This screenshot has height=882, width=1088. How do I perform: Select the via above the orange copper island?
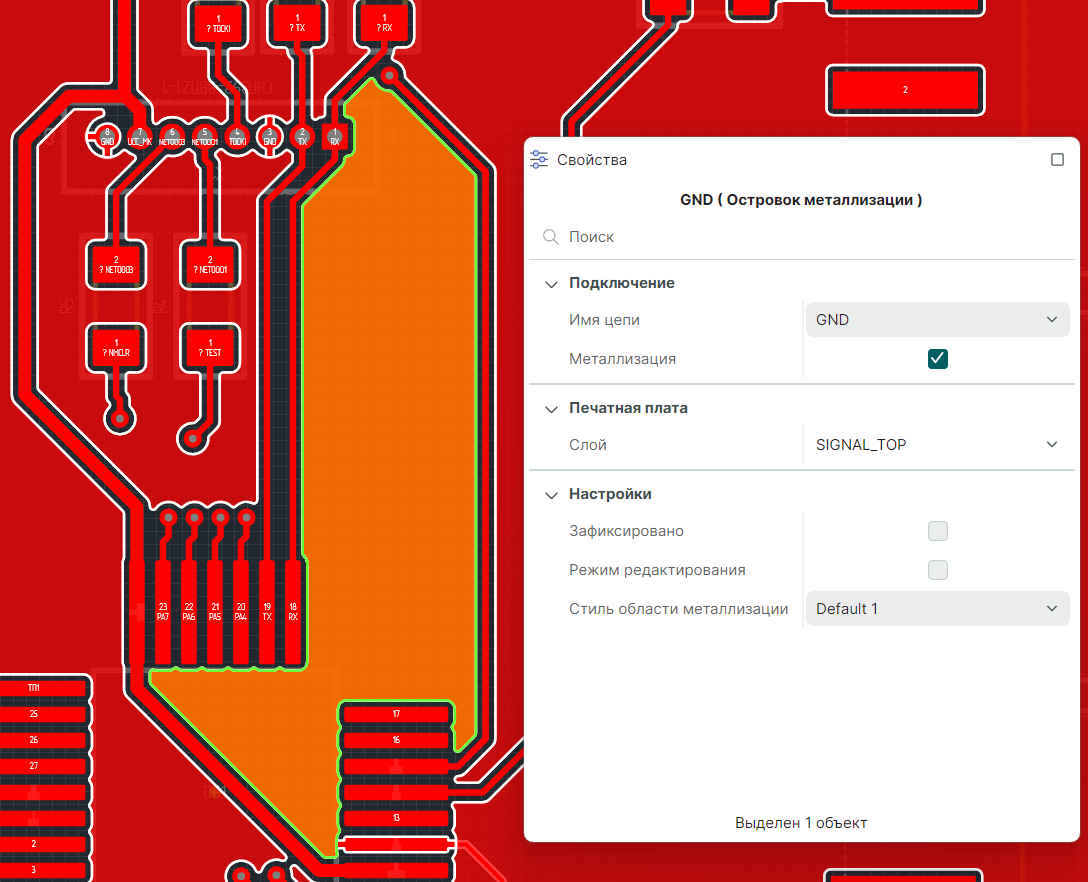[390, 74]
